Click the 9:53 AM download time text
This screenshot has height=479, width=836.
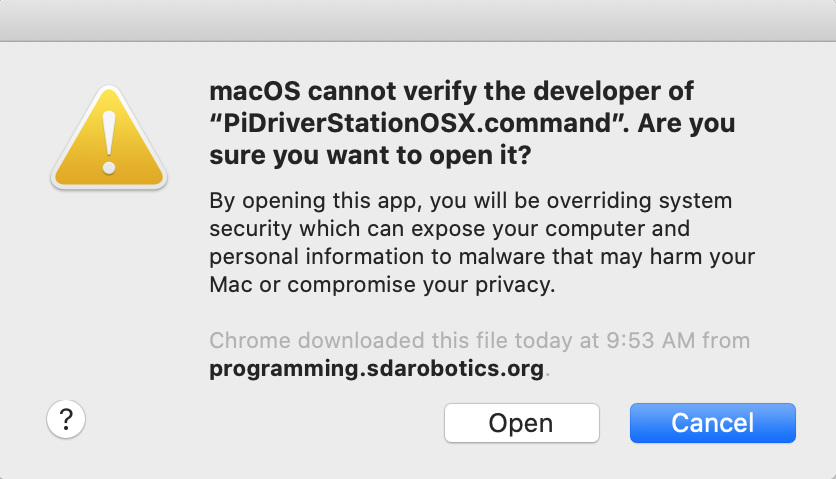click(x=650, y=340)
